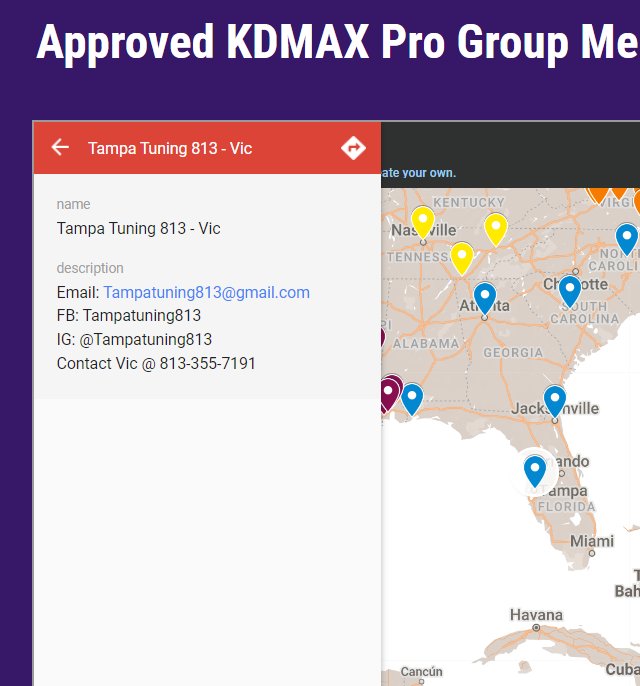Select the FB: Tampatuning813 text
This screenshot has height=686, width=640.
[129, 315]
